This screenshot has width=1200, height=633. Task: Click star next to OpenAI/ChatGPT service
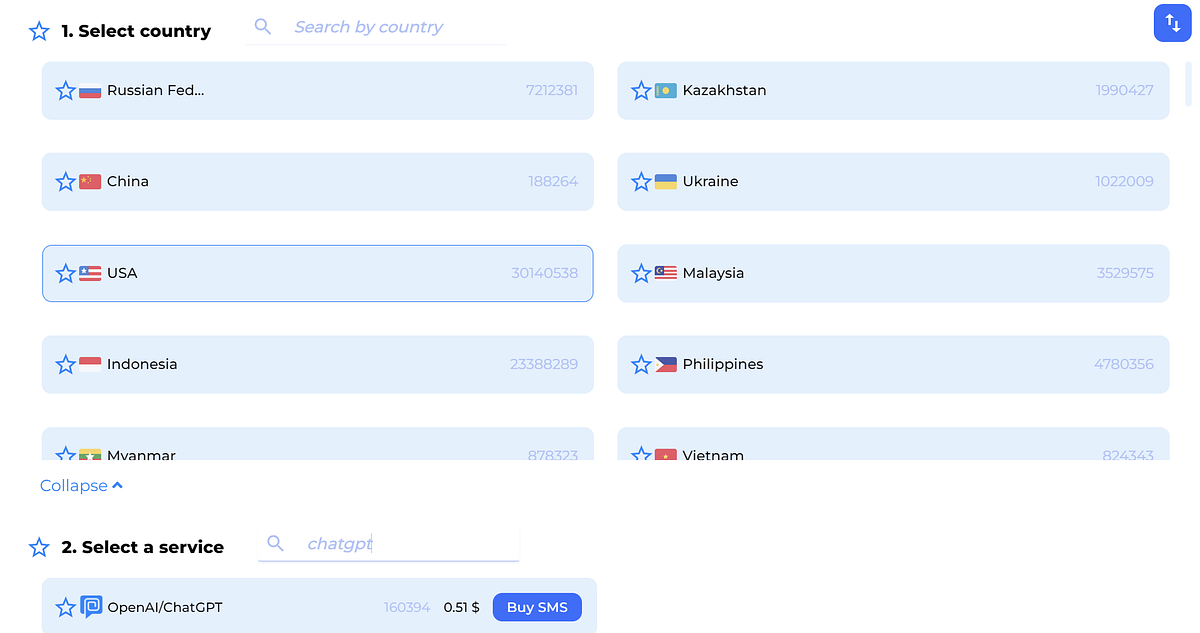66,607
